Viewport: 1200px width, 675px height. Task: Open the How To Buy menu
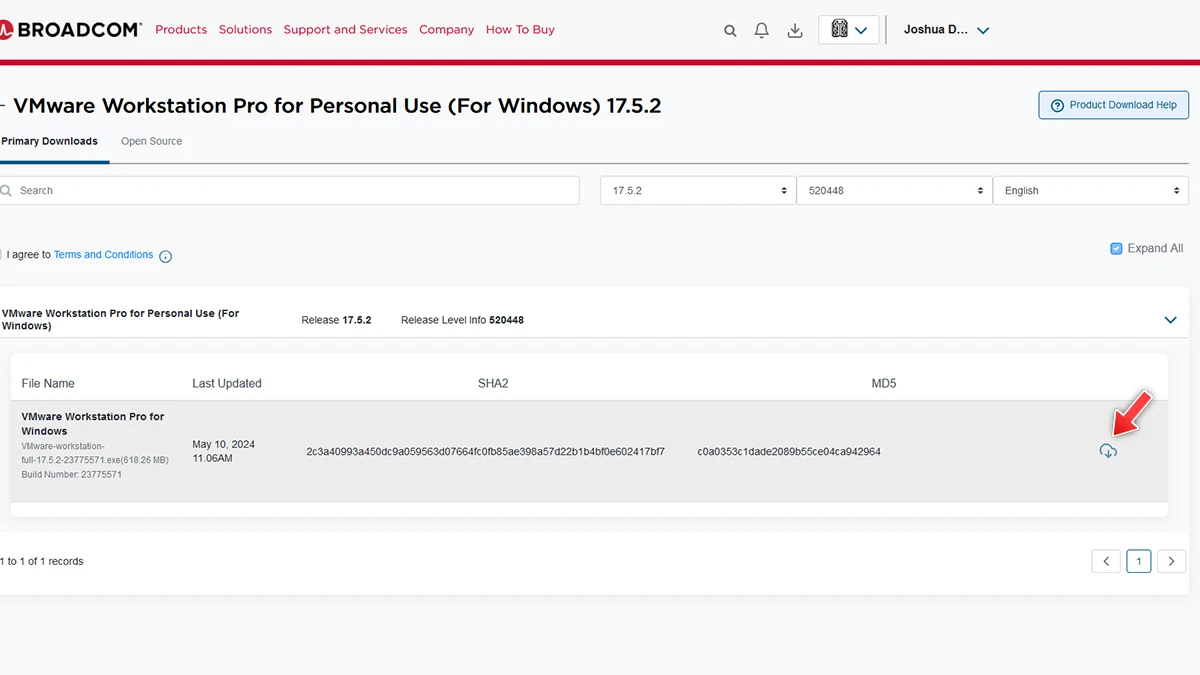click(520, 30)
